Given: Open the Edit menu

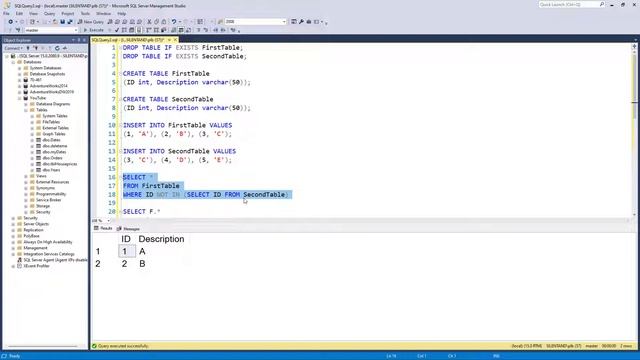Looking at the screenshot, I should 19,13.
